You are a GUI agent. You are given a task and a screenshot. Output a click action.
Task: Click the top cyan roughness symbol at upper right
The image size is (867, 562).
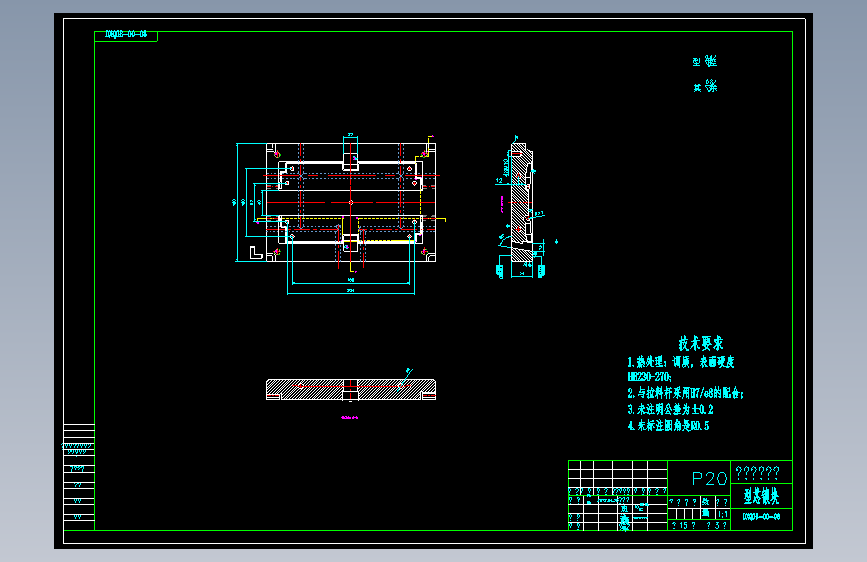(705, 61)
